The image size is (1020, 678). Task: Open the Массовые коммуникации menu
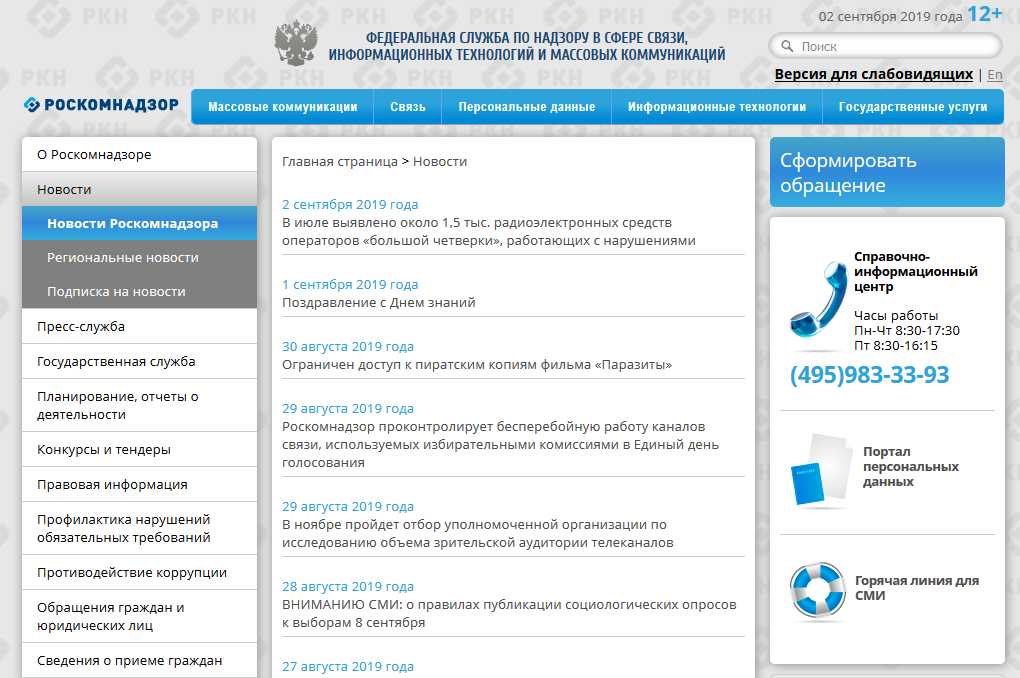coord(282,107)
